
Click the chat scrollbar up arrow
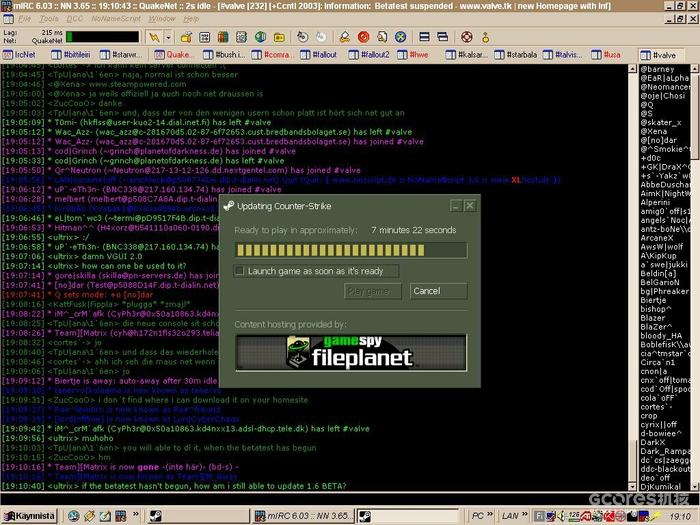(x=632, y=69)
